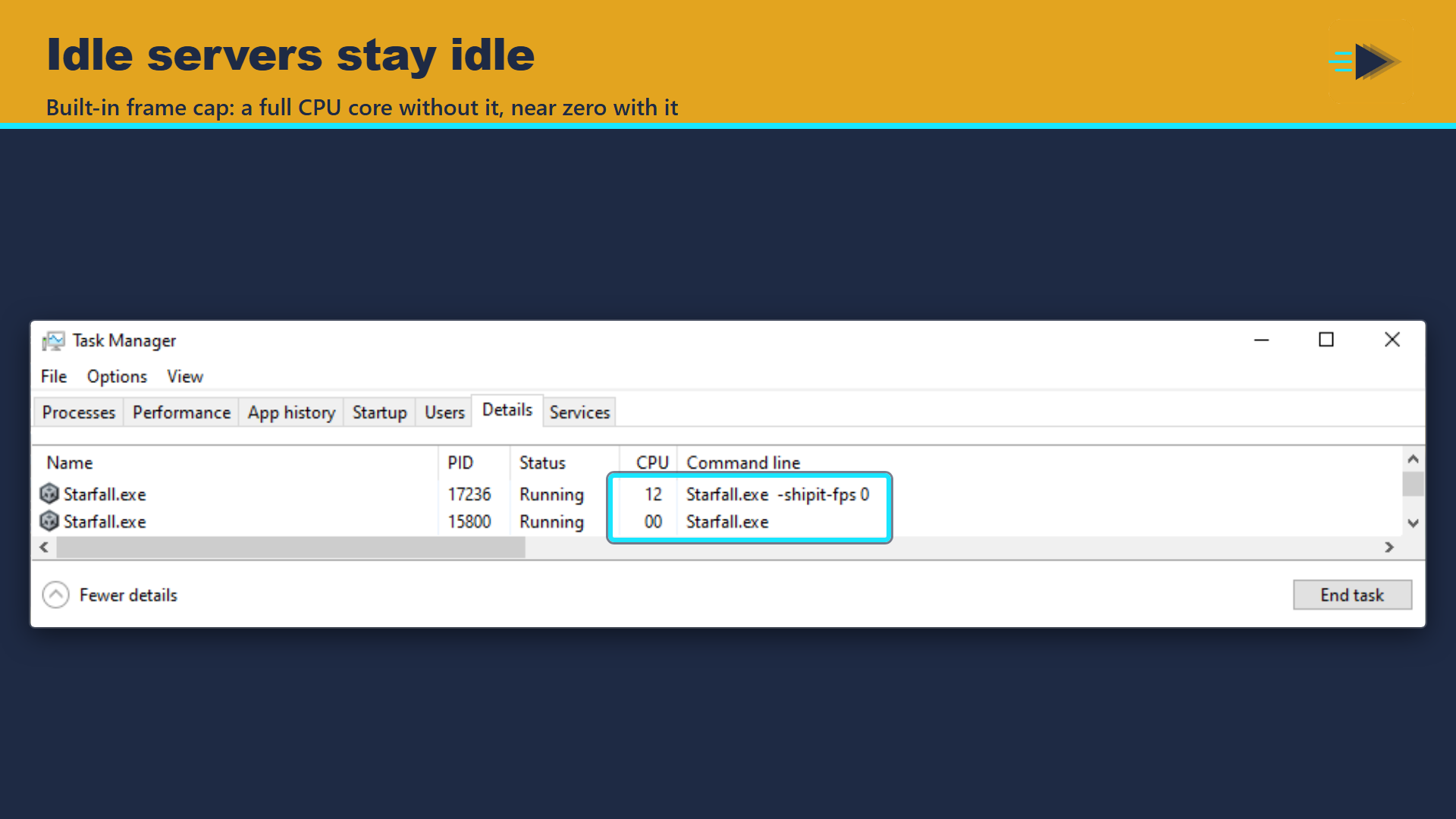The width and height of the screenshot is (1456, 819).
Task: Minimize the Task Manager window
Action: (x=1261, y=340)
